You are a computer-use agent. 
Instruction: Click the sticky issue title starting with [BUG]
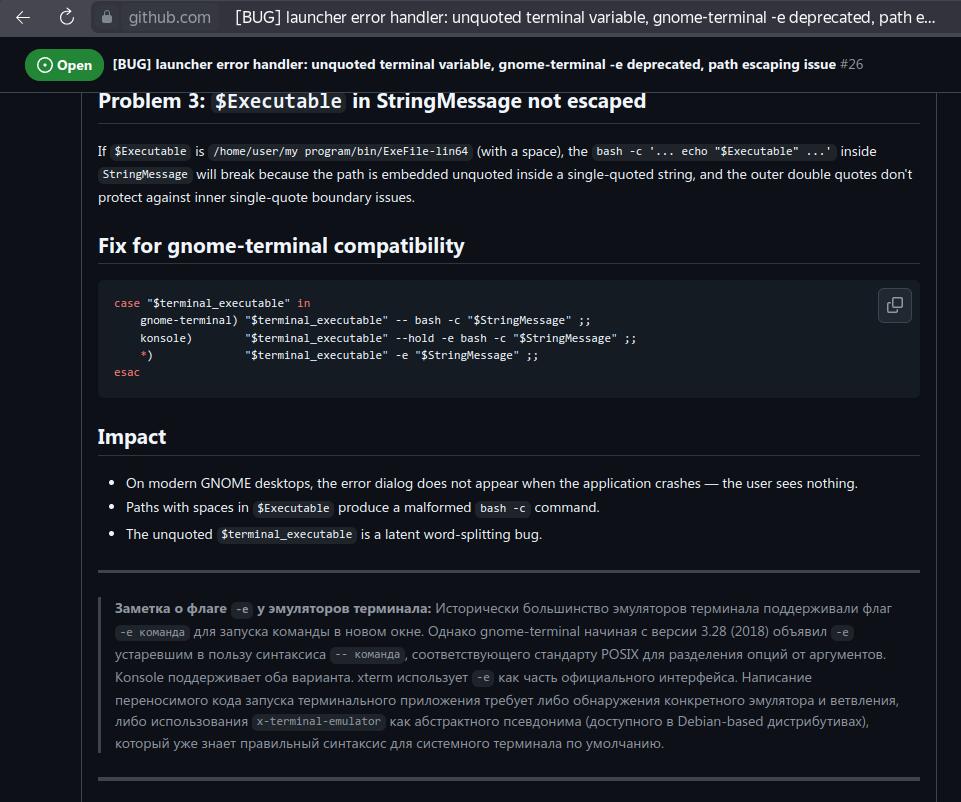pos(474,64)
